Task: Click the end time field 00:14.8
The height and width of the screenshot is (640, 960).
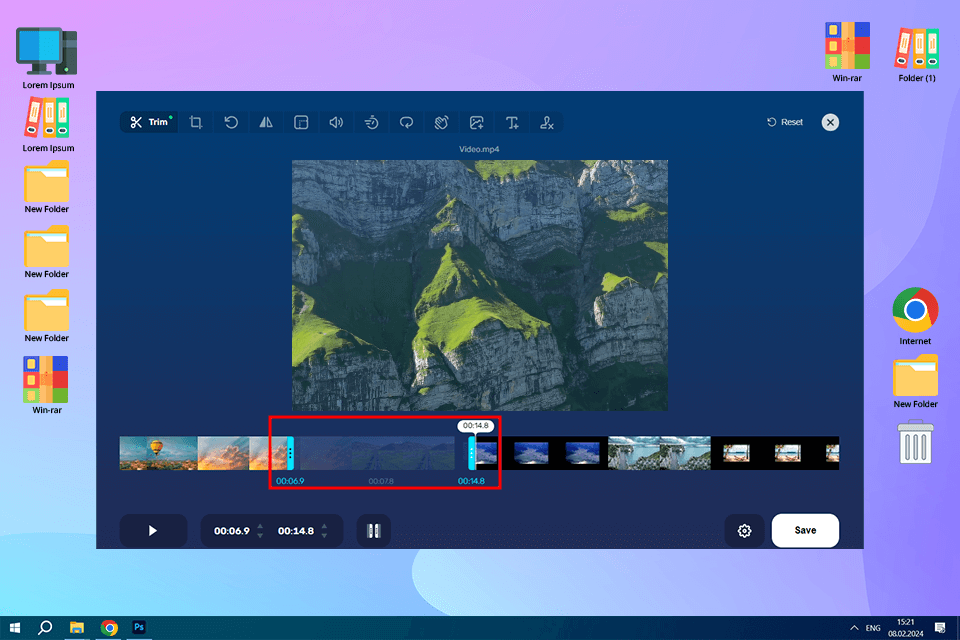Action: coord(296,531)
